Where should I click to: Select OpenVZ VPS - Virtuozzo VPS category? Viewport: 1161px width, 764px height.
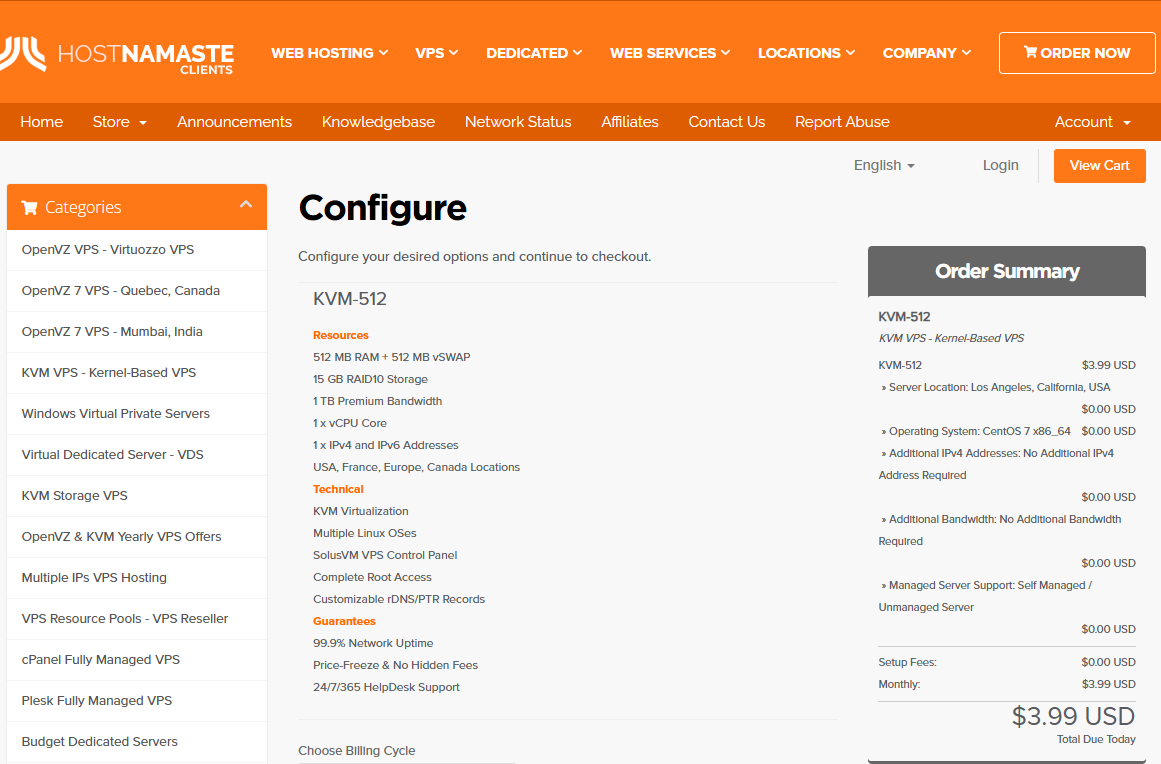point(137,250)
